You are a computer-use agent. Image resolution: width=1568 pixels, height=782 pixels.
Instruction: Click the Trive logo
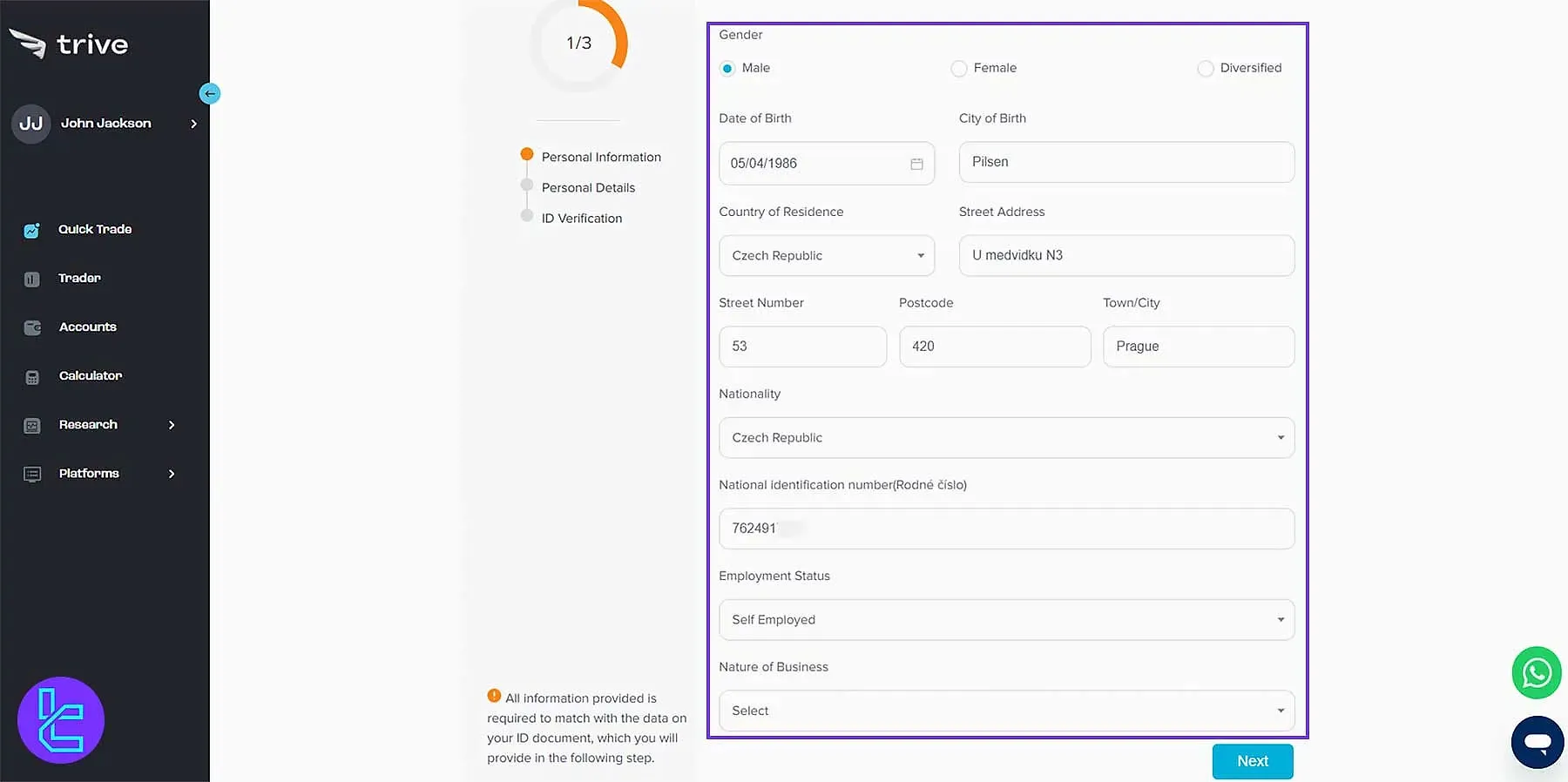[x=69, y=44]
